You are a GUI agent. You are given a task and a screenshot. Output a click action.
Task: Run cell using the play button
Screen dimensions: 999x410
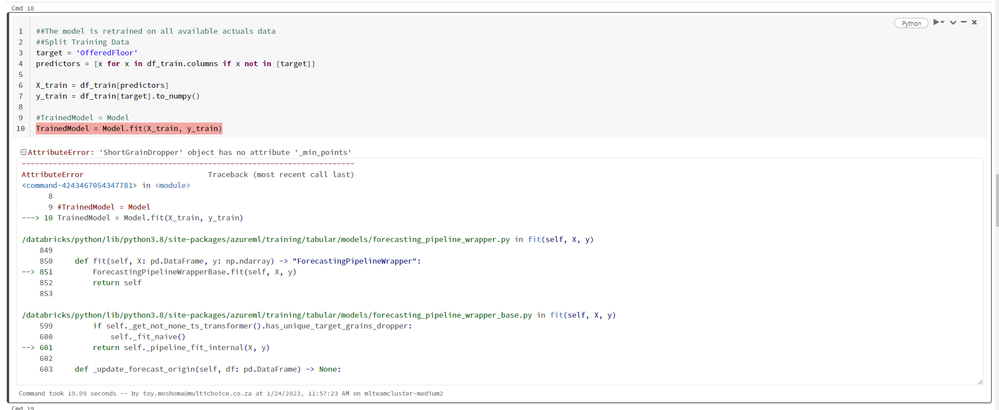(x=937, y=22)
